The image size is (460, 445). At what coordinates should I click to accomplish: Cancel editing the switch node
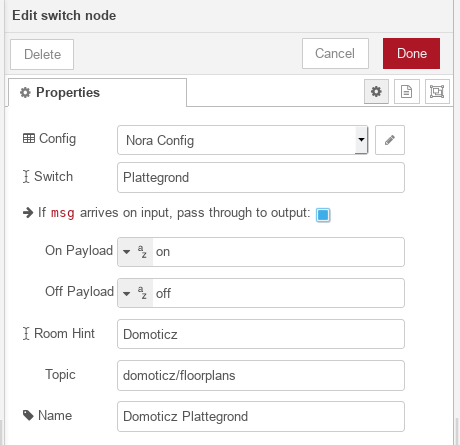pos(335,54)
